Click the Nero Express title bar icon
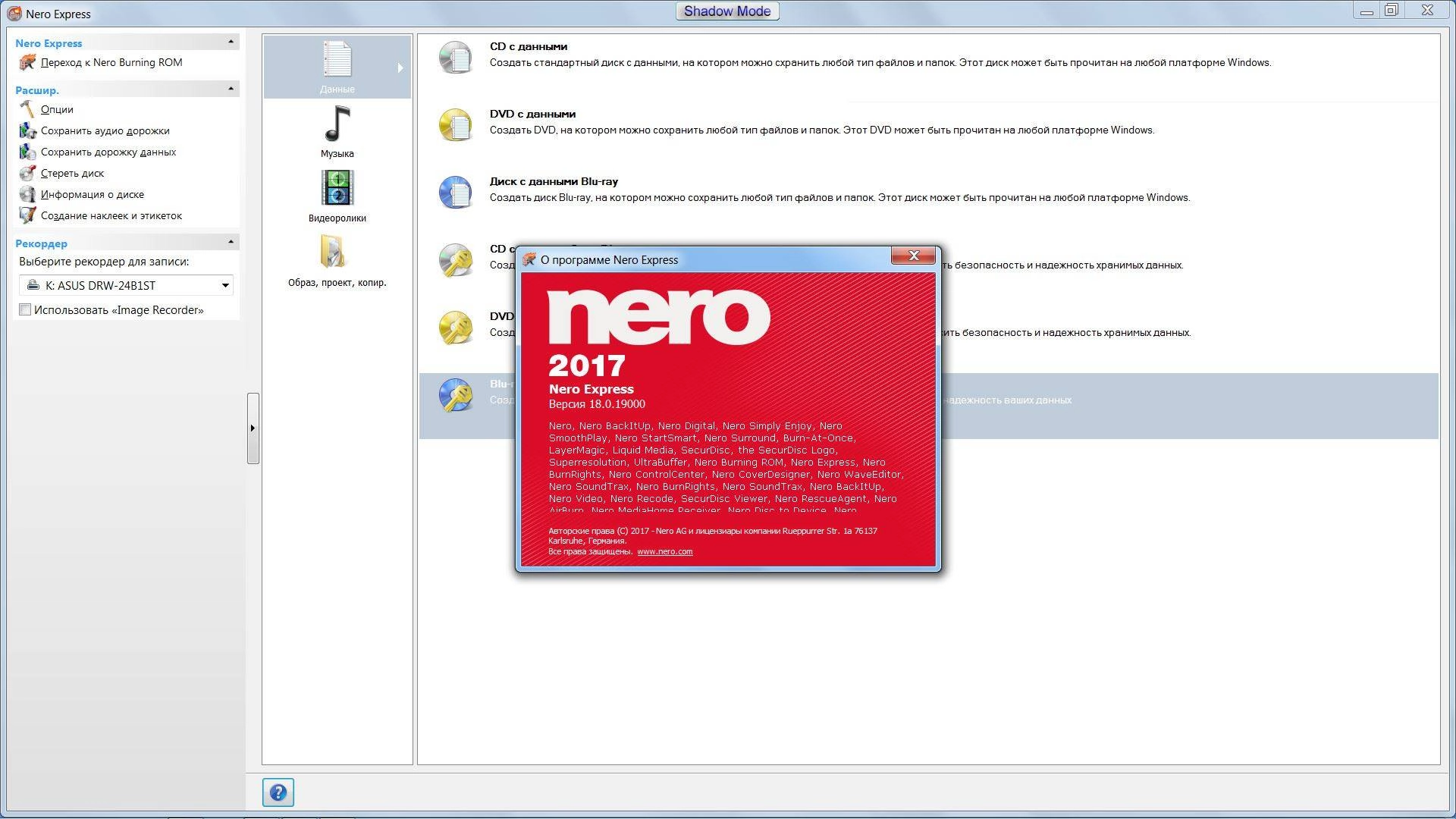The width and height of the screenshot is (1456, 819). [x=14, y=14]
